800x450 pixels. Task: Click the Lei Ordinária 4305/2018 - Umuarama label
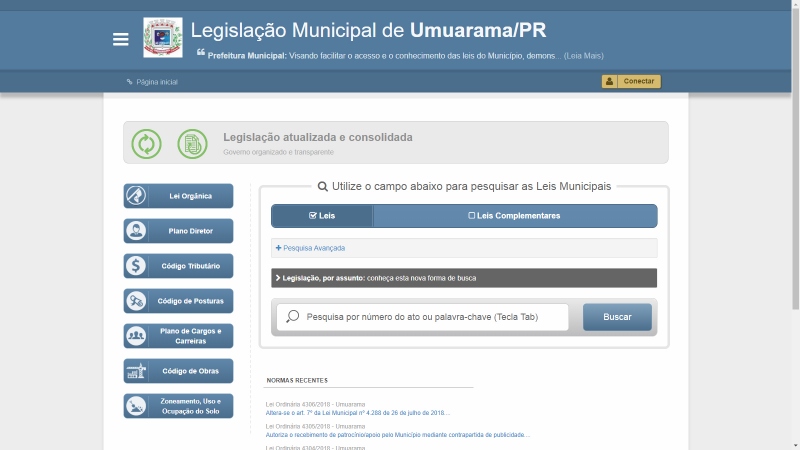(x=315, y=426)
